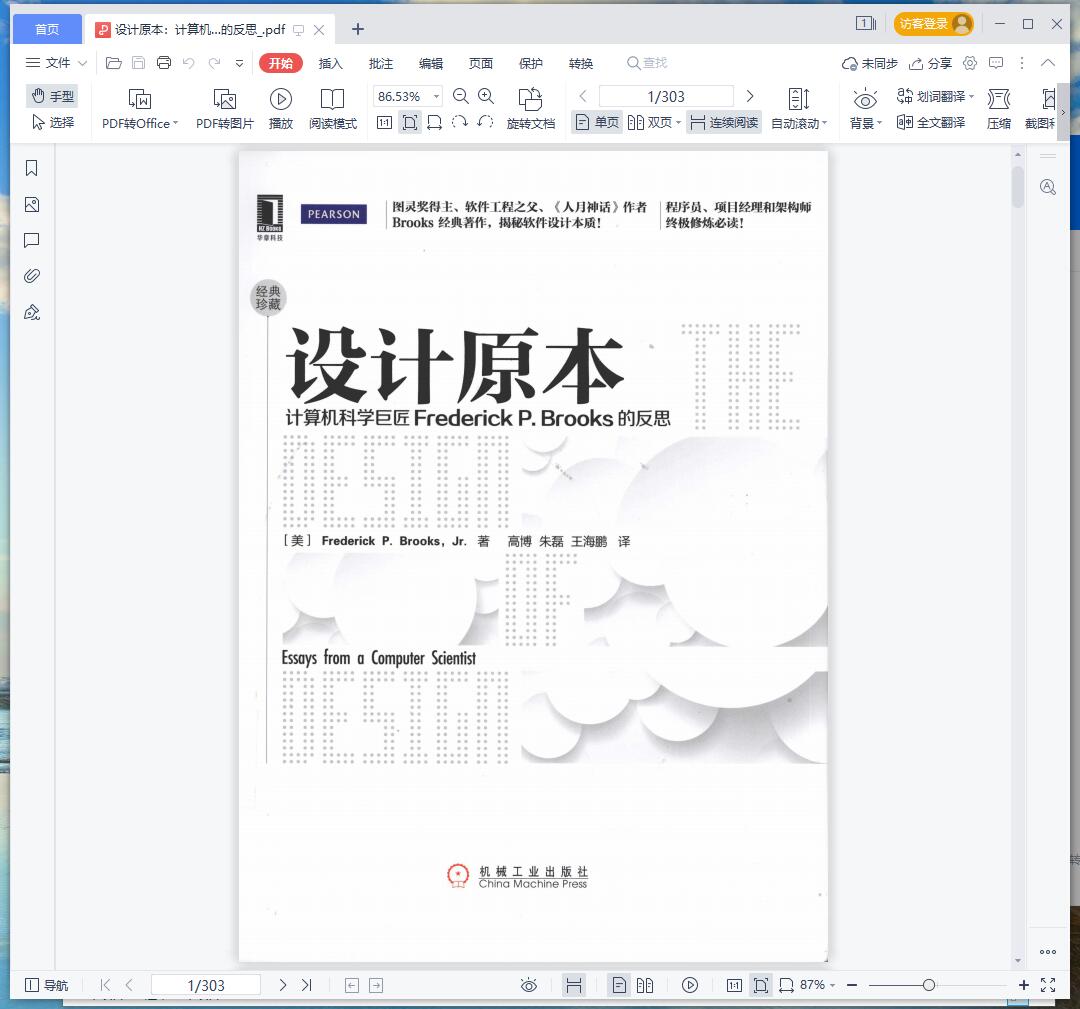
Task: Toggle the 导航 navigation pane in the status bar
Action: 47,985
